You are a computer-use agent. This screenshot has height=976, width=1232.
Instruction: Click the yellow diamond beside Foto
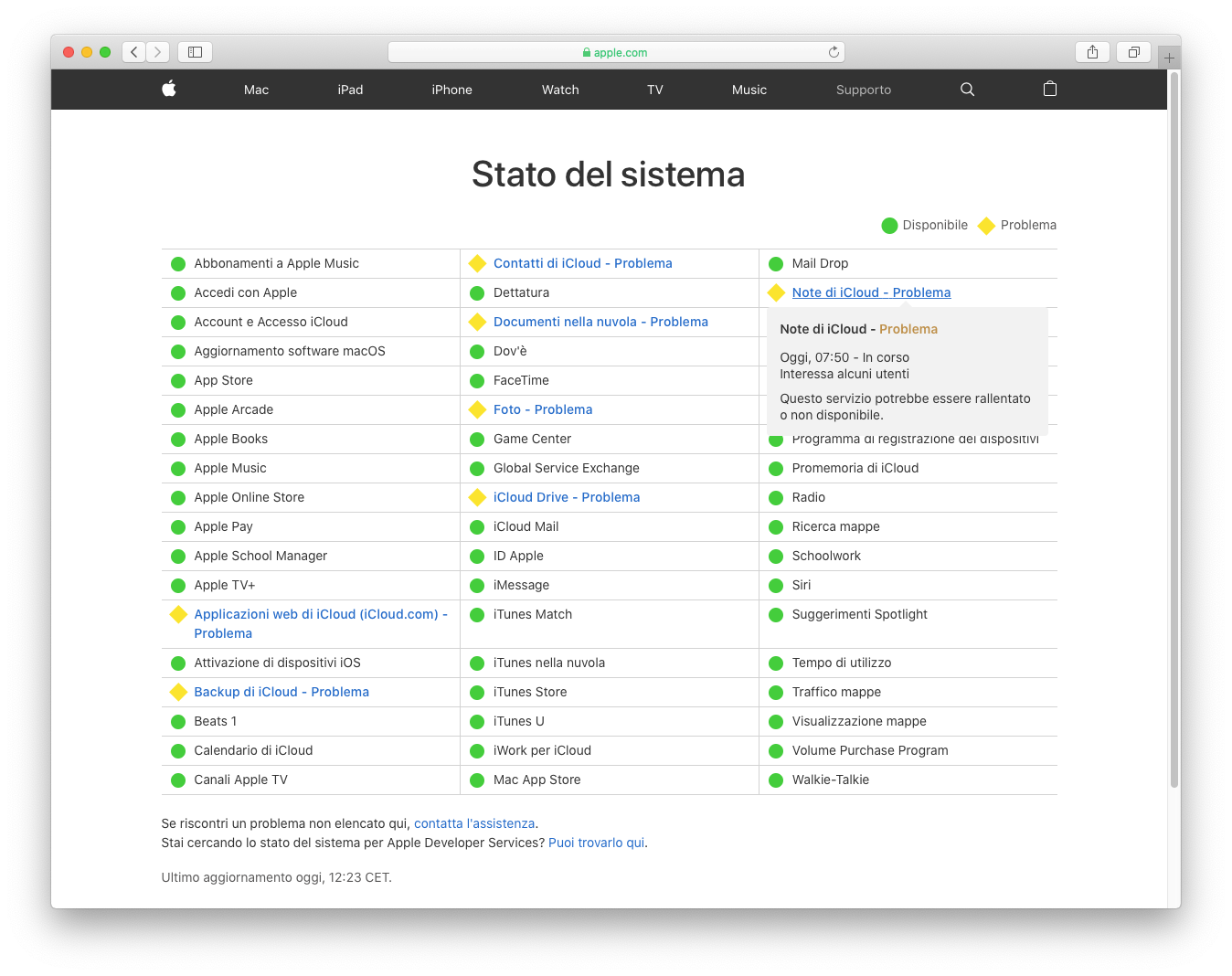(x=477, y=409)
